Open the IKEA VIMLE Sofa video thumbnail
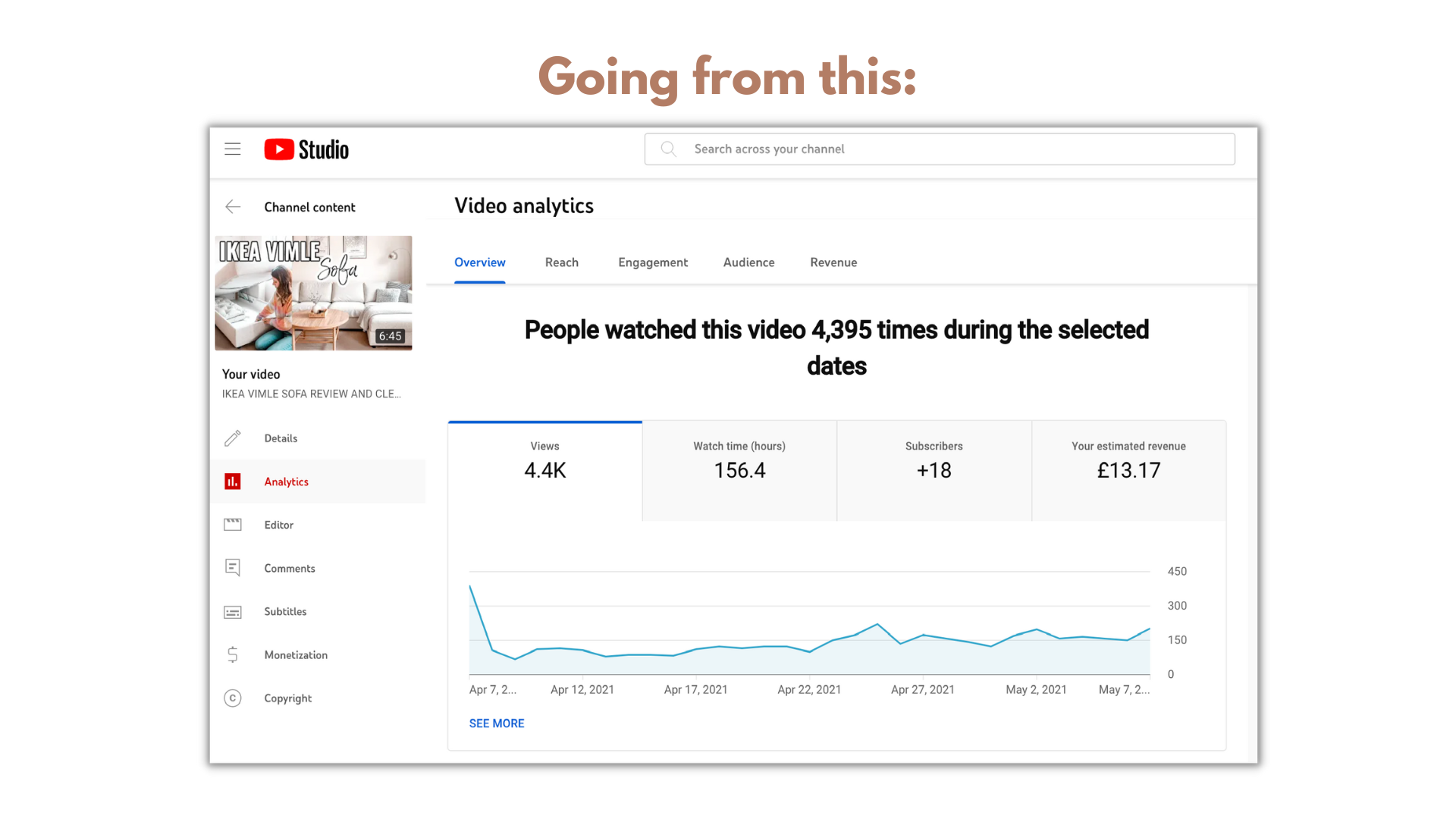1456x819 pixels. click(313, 293)
